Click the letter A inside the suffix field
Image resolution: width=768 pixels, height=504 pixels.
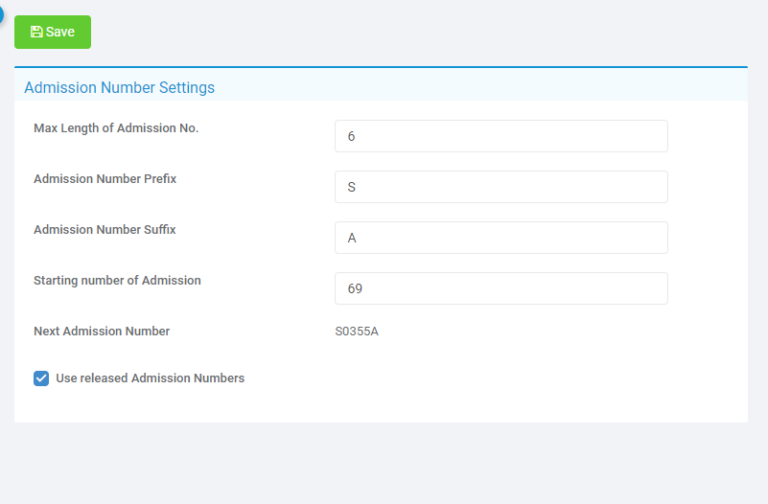[x=351, y=238]
